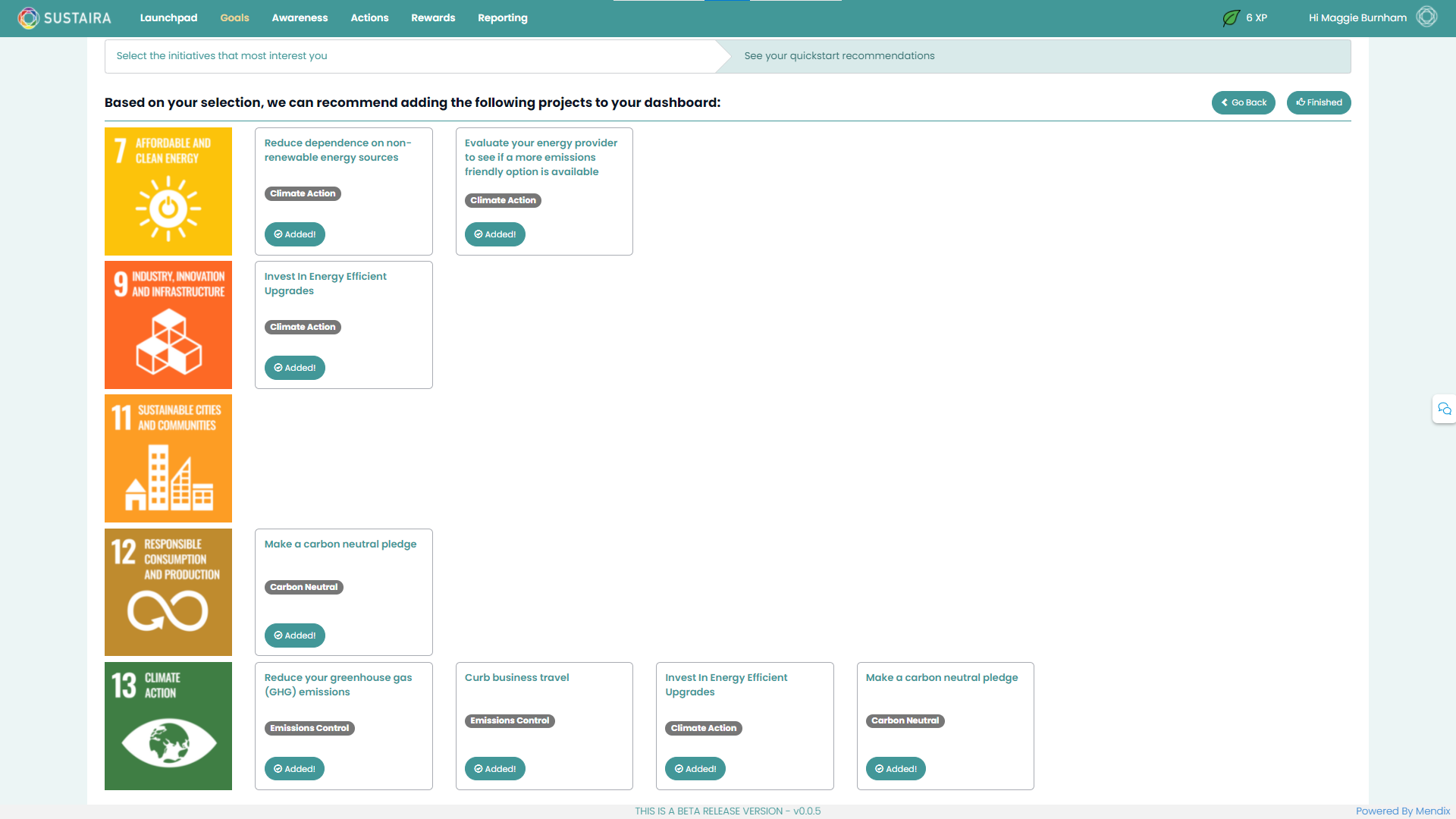Screen dimensions: 1456x819
Task: Open the chat feedback side icon
Action: [x=1444, y=409]
